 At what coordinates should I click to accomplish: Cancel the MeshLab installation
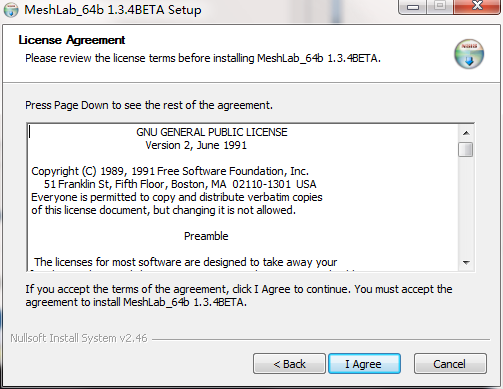(450, 364)
